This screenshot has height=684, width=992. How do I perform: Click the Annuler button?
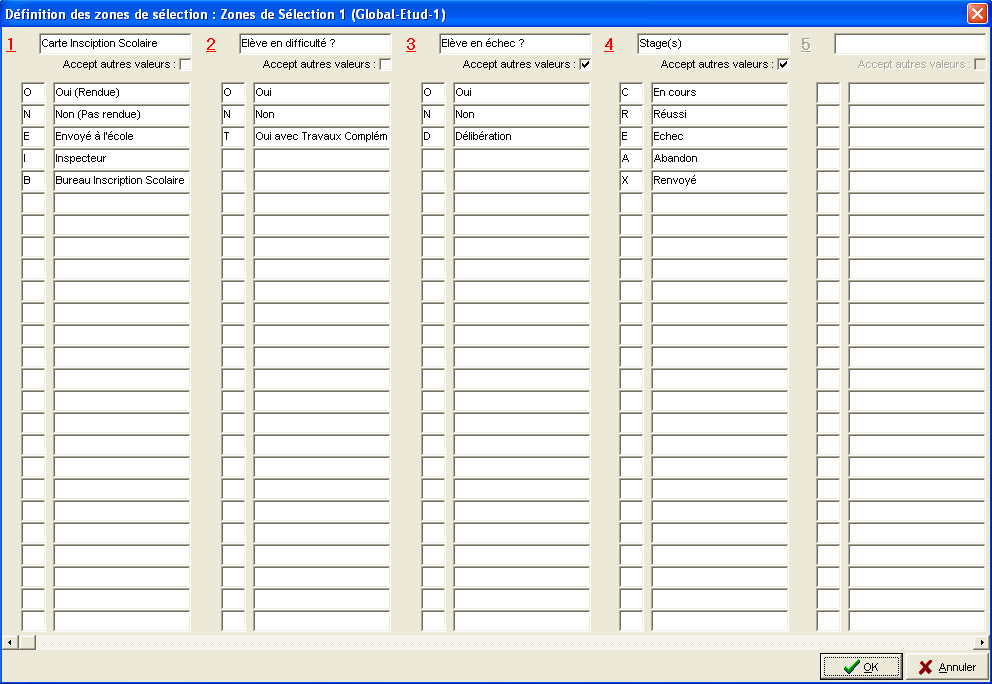click(x=946, y=666)
